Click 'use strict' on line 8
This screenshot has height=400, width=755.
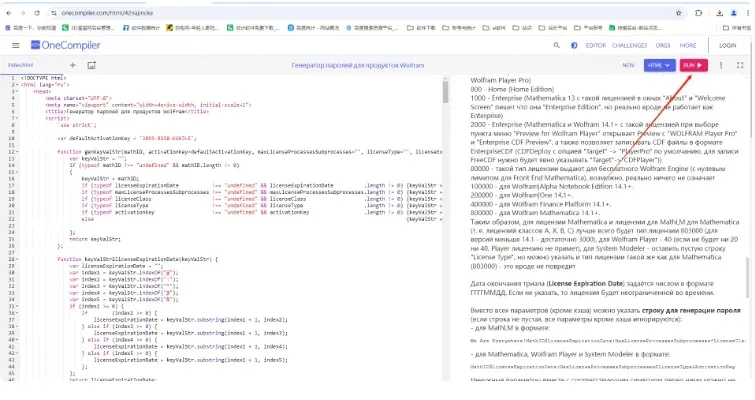tap(77, 125)
